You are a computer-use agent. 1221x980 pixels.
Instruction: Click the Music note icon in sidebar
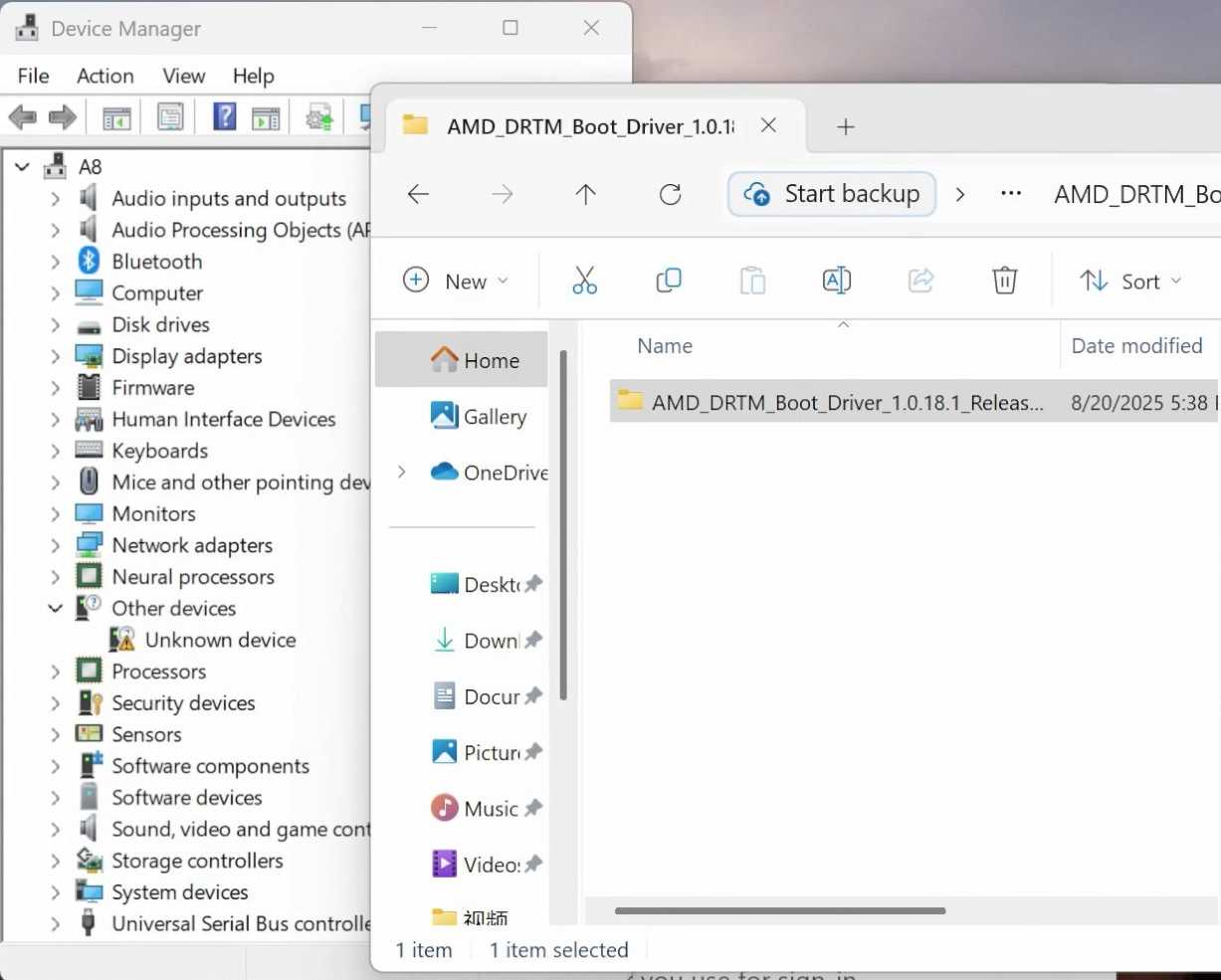coord(444,808)
